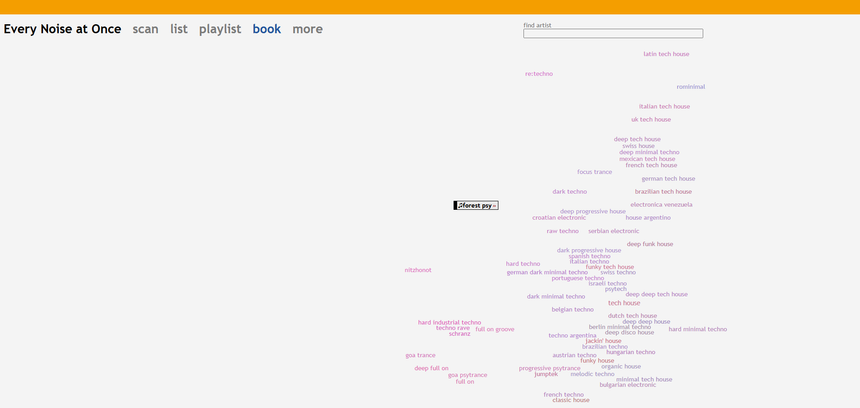Click the schranz genre label
The height and width of the screenshot is (408, 860).
click(x=459, y=334)
